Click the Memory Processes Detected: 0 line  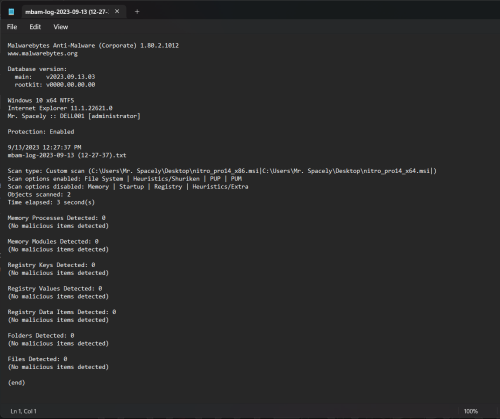tap(56, 218)
